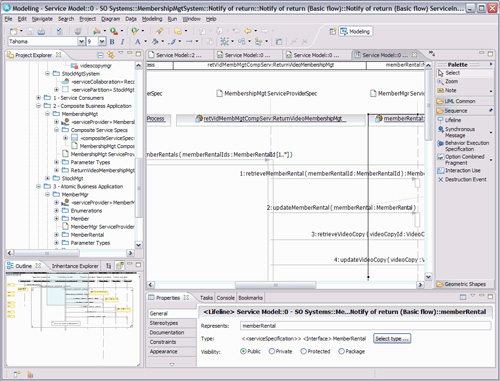500x381 pixels.
Task: Select Package visibility radio button
Action: click(x=341, y=351)
